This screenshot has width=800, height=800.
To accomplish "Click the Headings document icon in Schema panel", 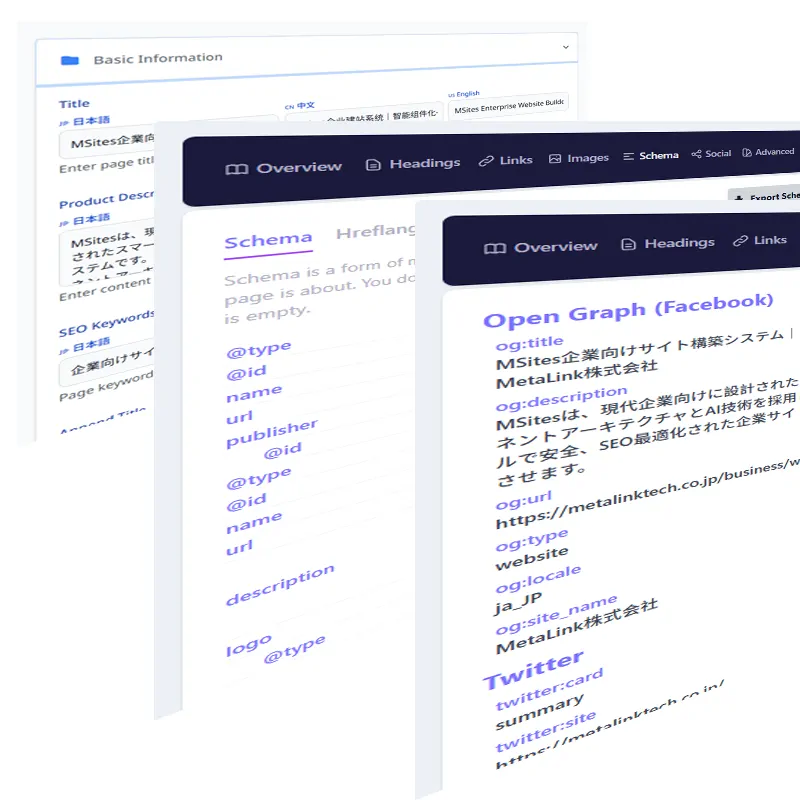I will [x=374, y=164].
